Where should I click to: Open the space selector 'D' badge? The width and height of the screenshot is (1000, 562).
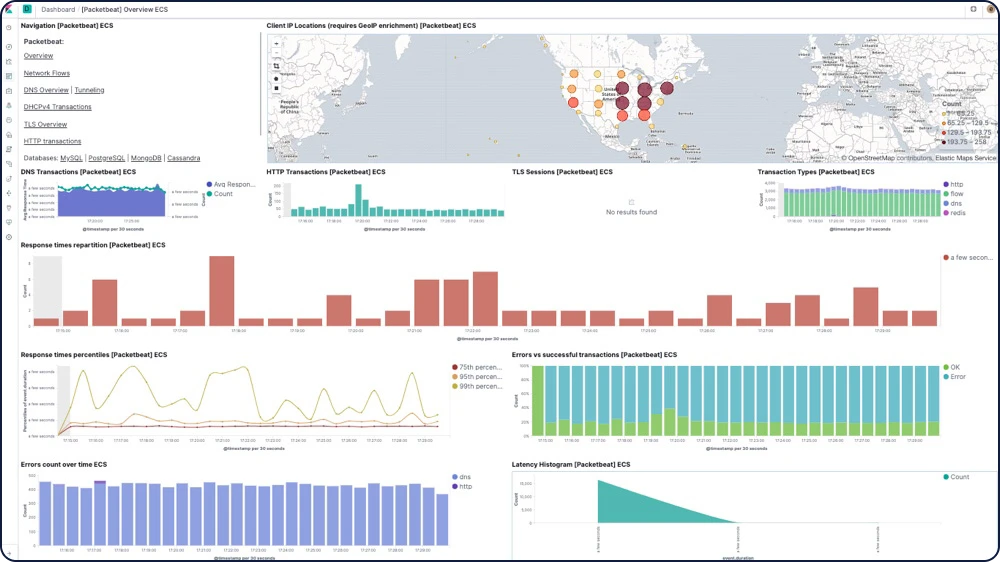tap(27, 9)
